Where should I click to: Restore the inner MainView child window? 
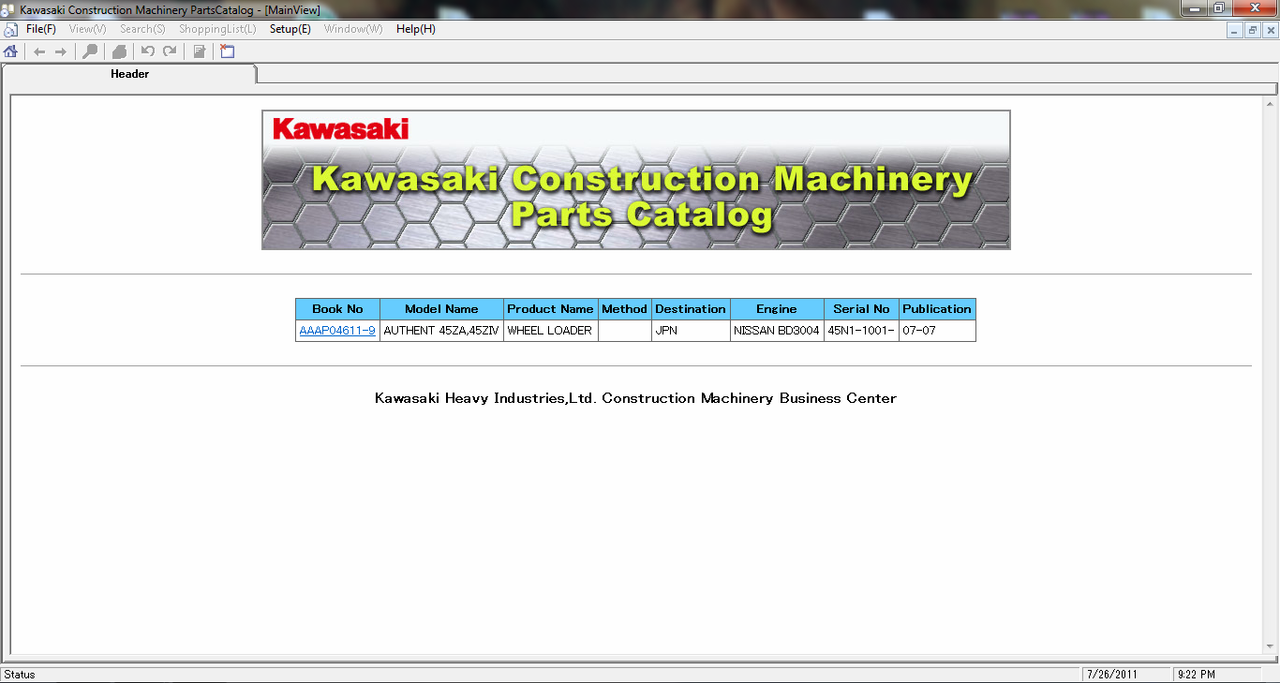tap(1252, 31)
